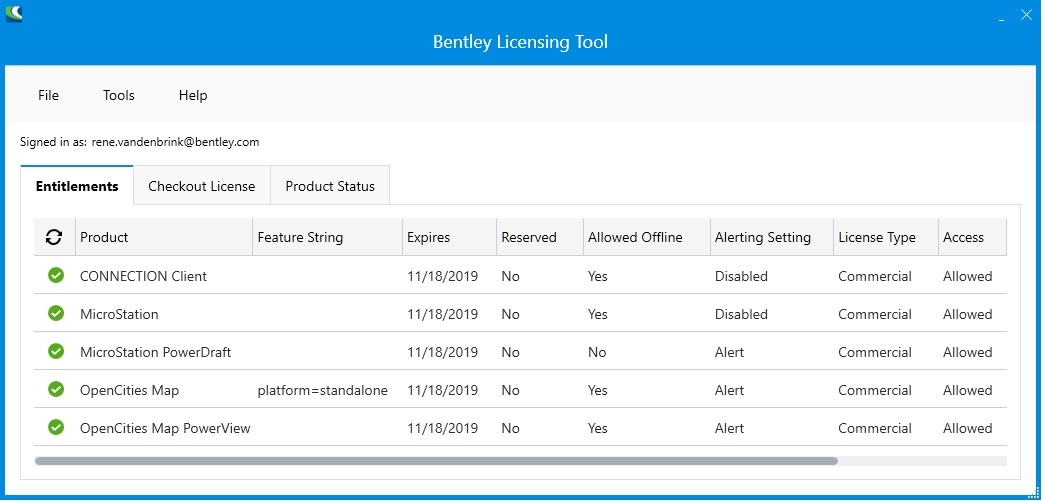
Task: Close the Bentley Licensing Tool window
Action: (1026, 15)
